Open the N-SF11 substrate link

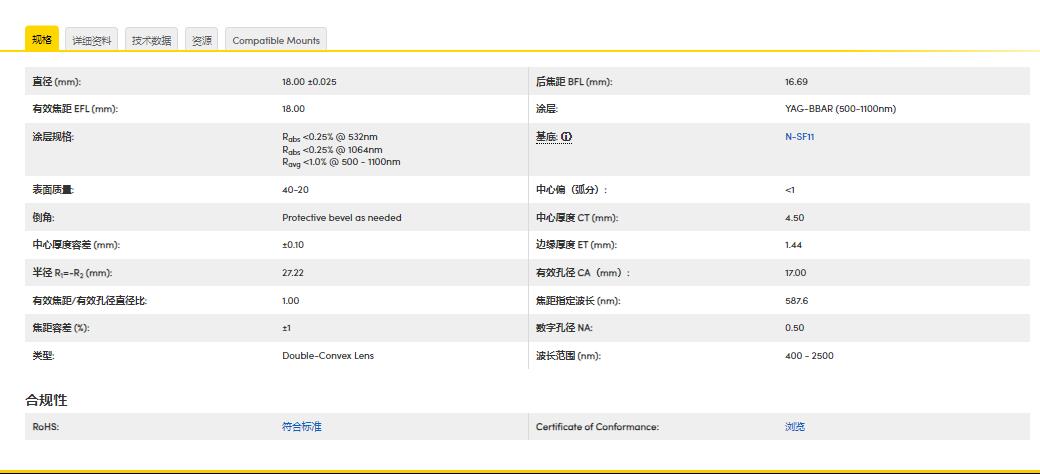pyautogui.click(x=799, y=137)
